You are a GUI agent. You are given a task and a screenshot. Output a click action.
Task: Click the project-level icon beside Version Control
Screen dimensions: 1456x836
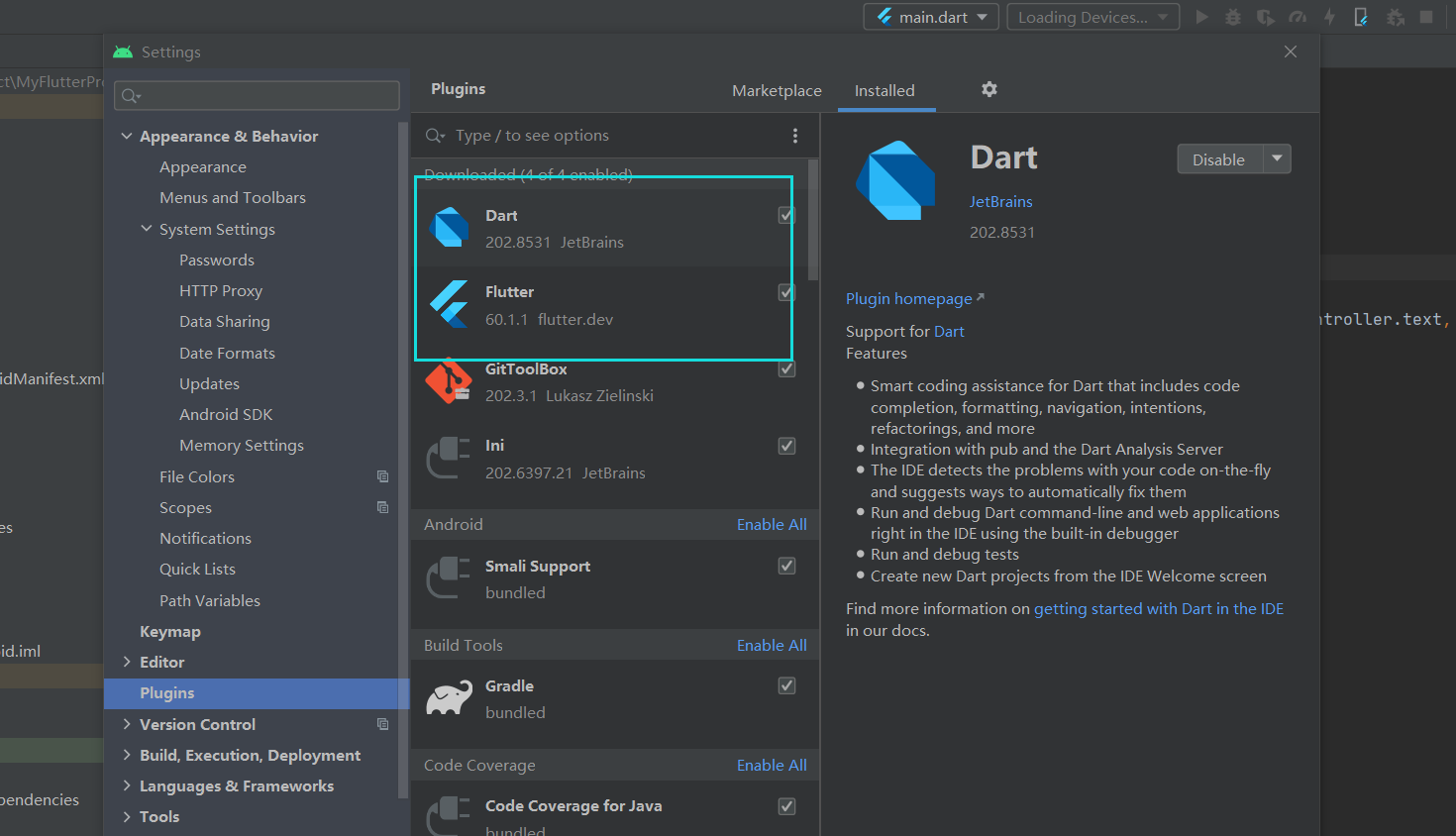point(382,724)
